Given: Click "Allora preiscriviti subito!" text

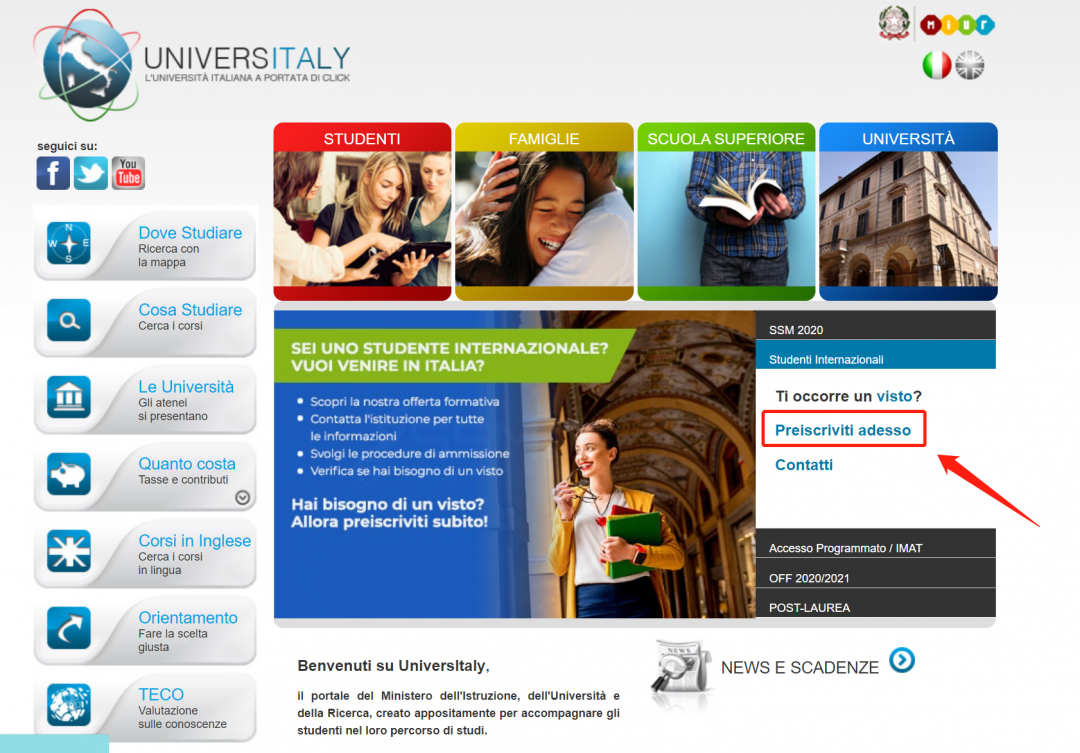Looking at the screenshot, I should coord(389,522).
